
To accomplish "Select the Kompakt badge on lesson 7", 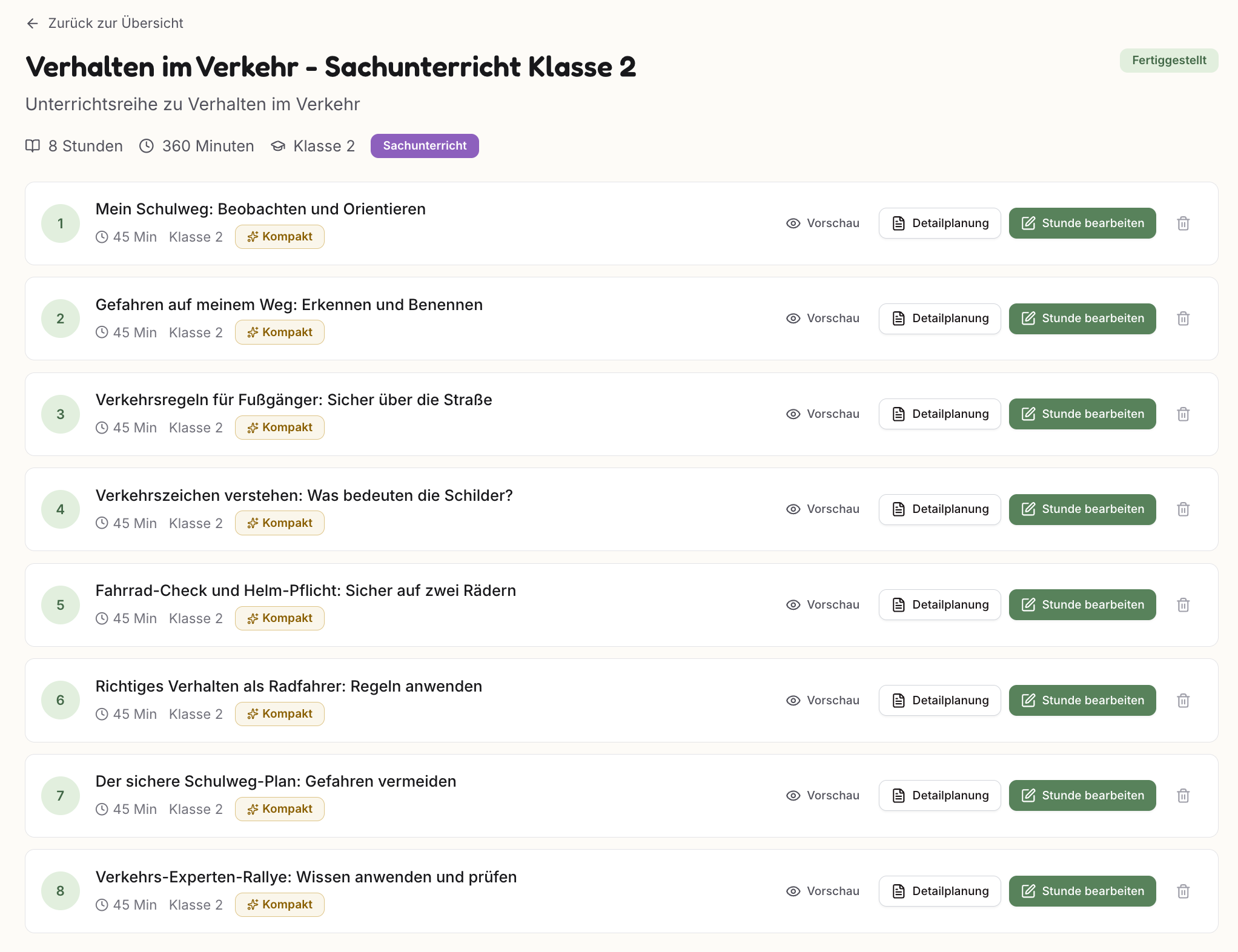I will coord(280,809).
